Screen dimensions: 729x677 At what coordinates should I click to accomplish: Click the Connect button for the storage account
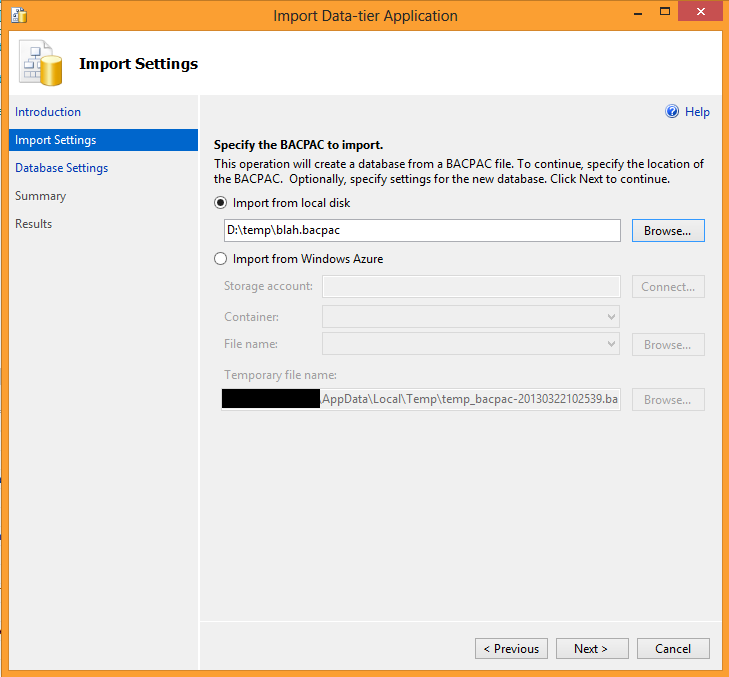(x=667, y=287)
